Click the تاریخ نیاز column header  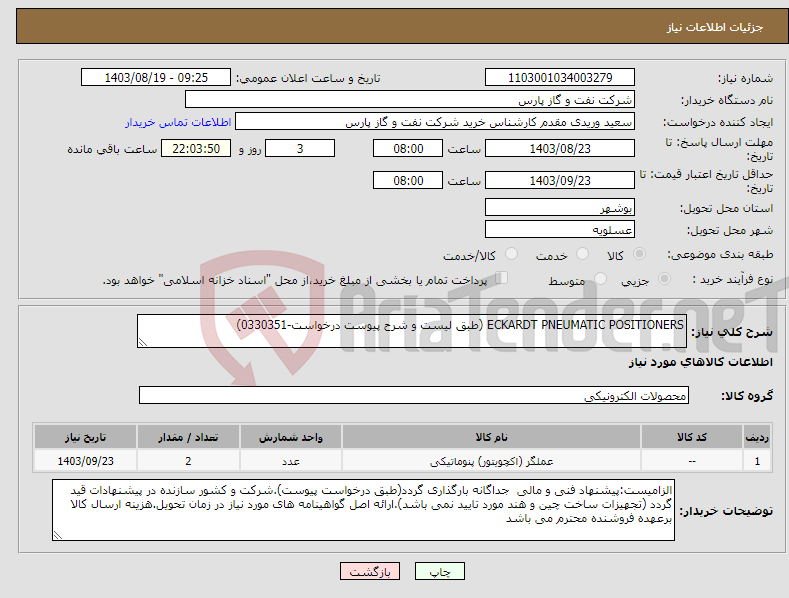[85, 437]
